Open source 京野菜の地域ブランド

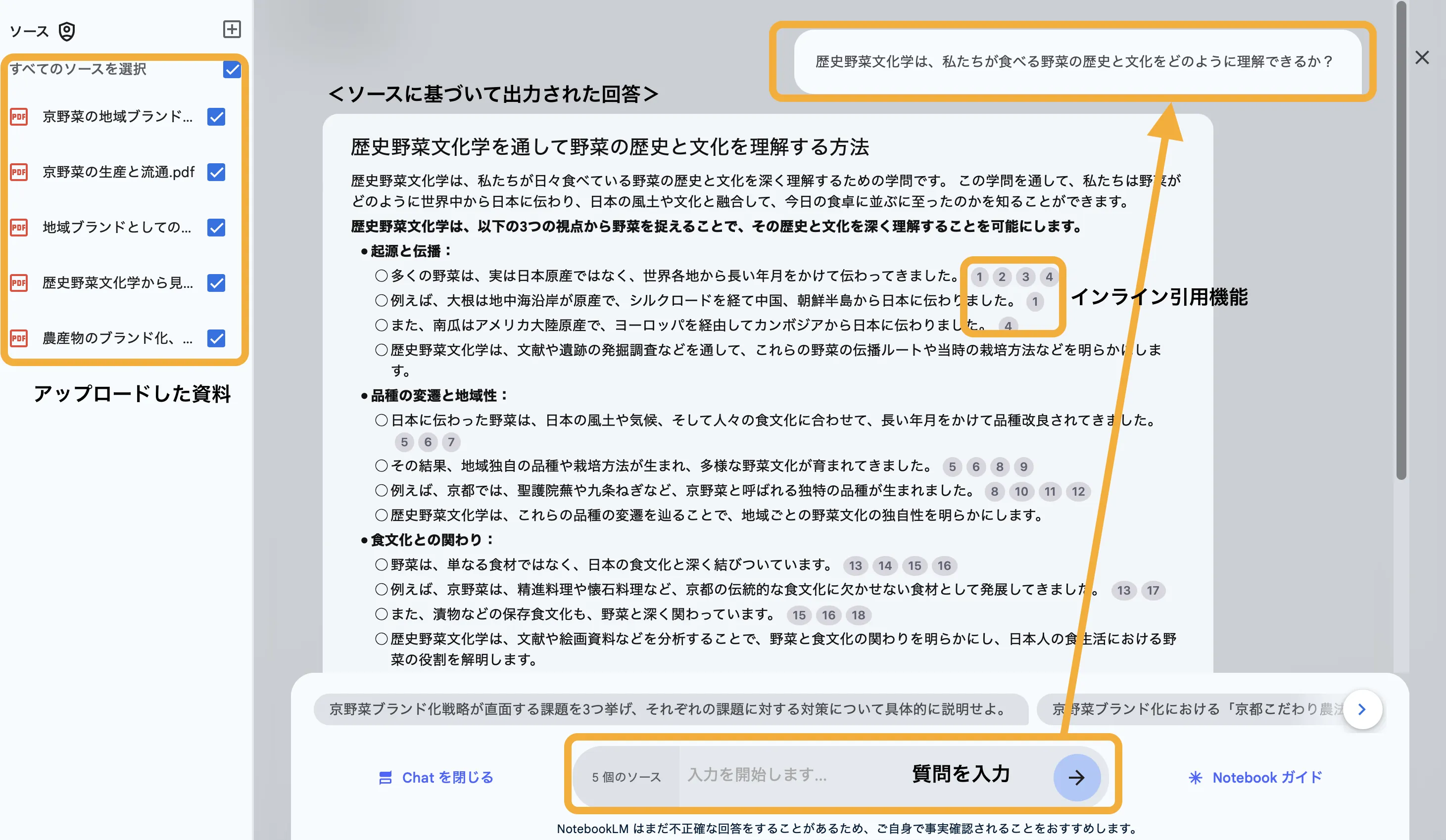(x=118, y=116)
